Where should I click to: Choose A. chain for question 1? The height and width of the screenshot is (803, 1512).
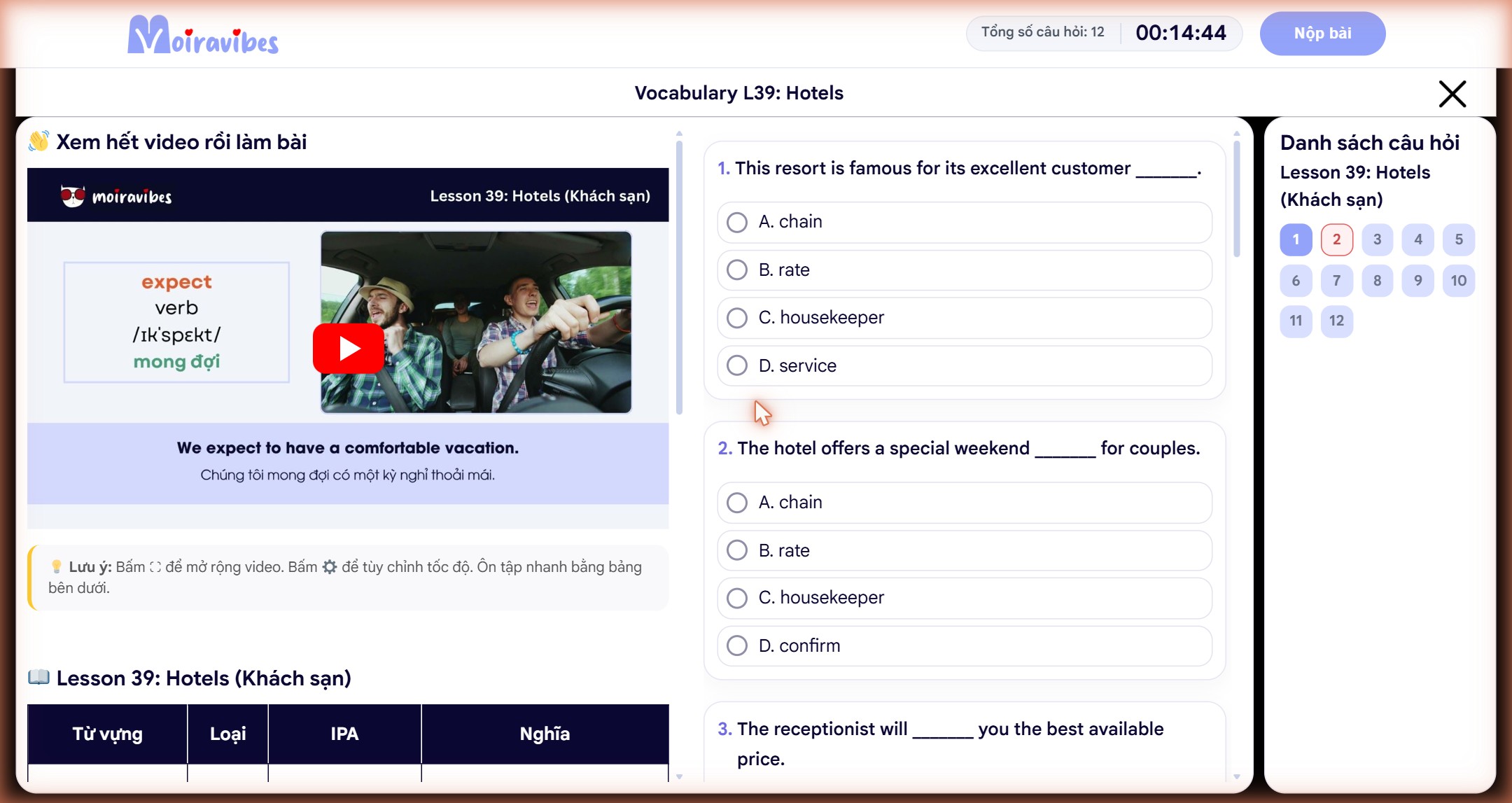[965, 222]
